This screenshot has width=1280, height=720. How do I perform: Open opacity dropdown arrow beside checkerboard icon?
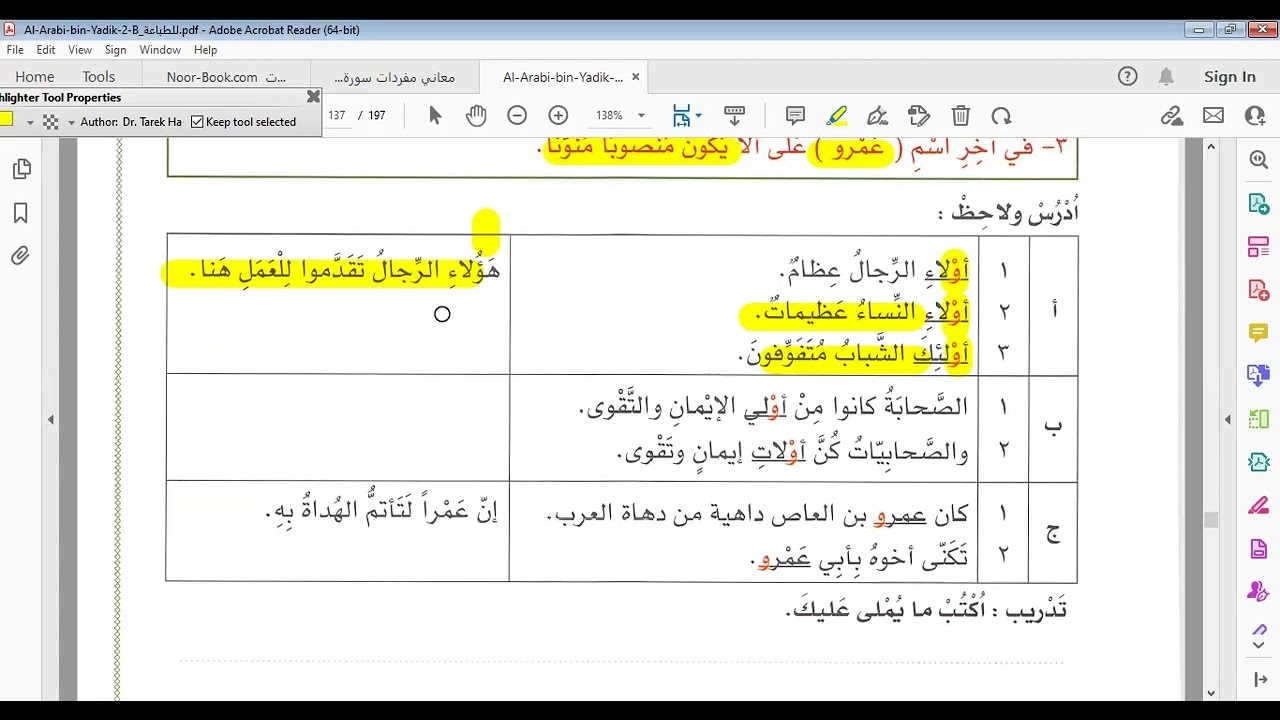[x=71, y=122]
